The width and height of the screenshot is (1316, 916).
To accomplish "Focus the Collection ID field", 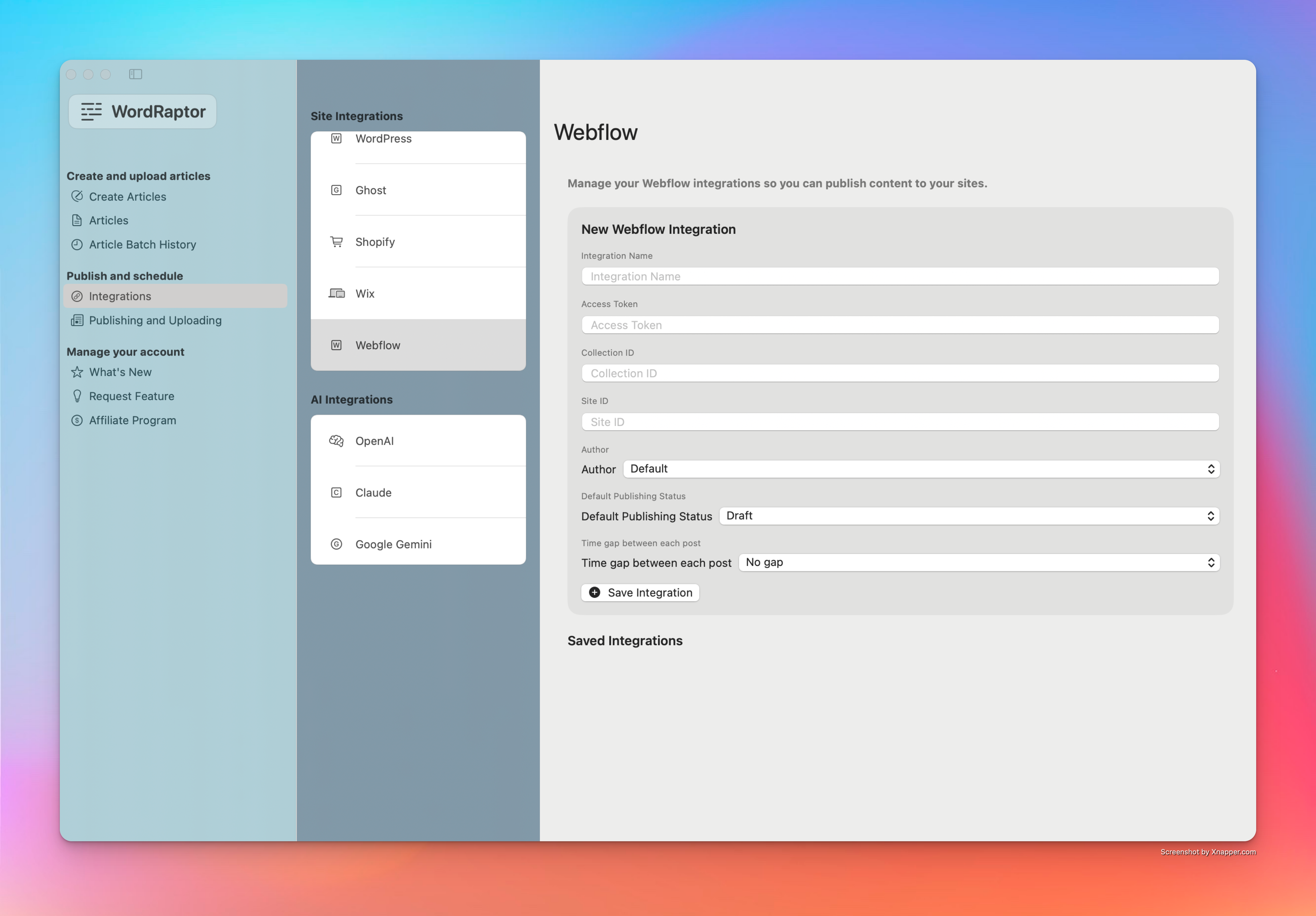I will click(x=900, y=373).
